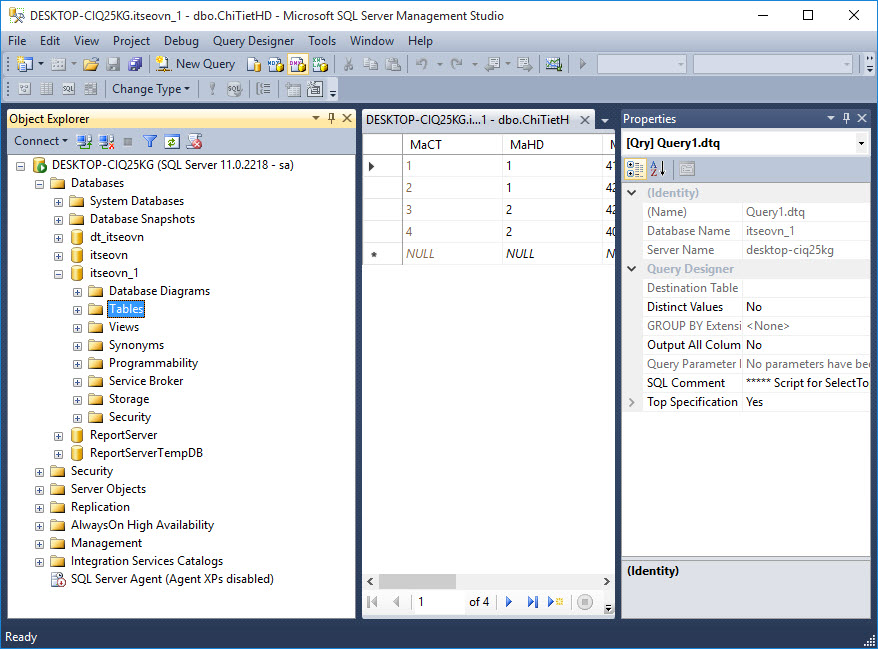Click the Activity Monitor icon
878x649 pixels.
coord(554,64)
